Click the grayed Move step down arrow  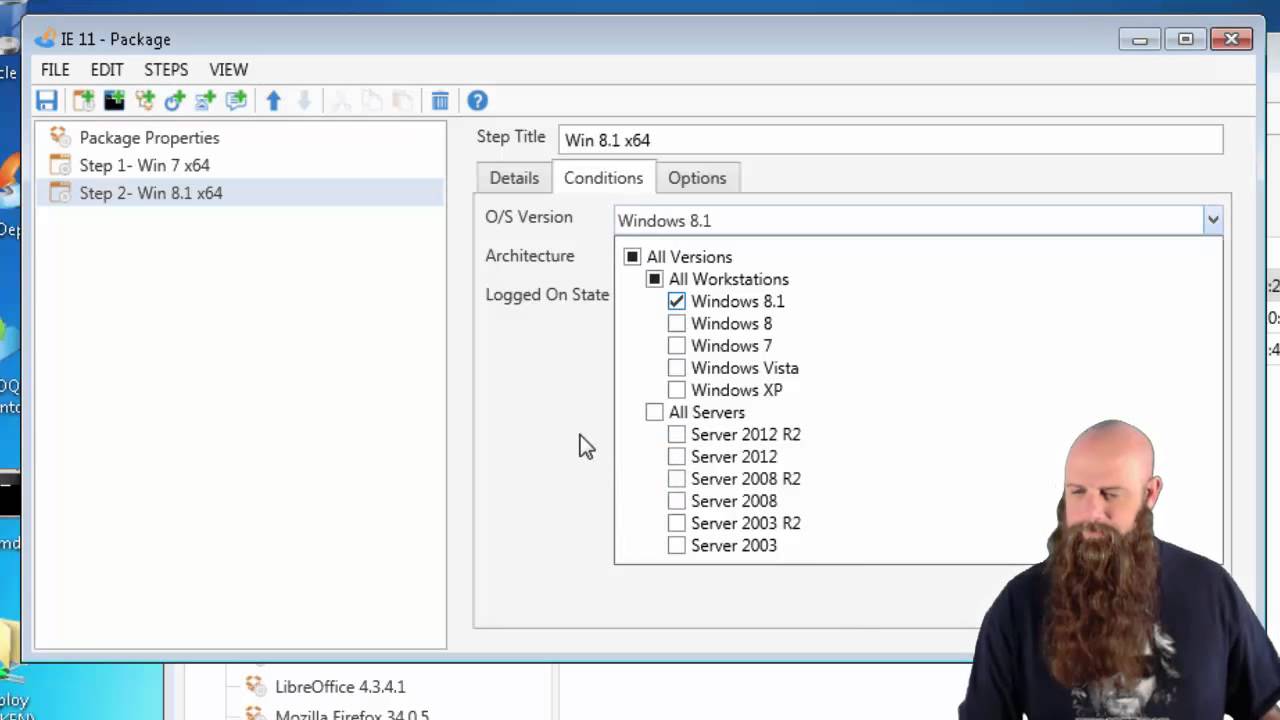305,100
